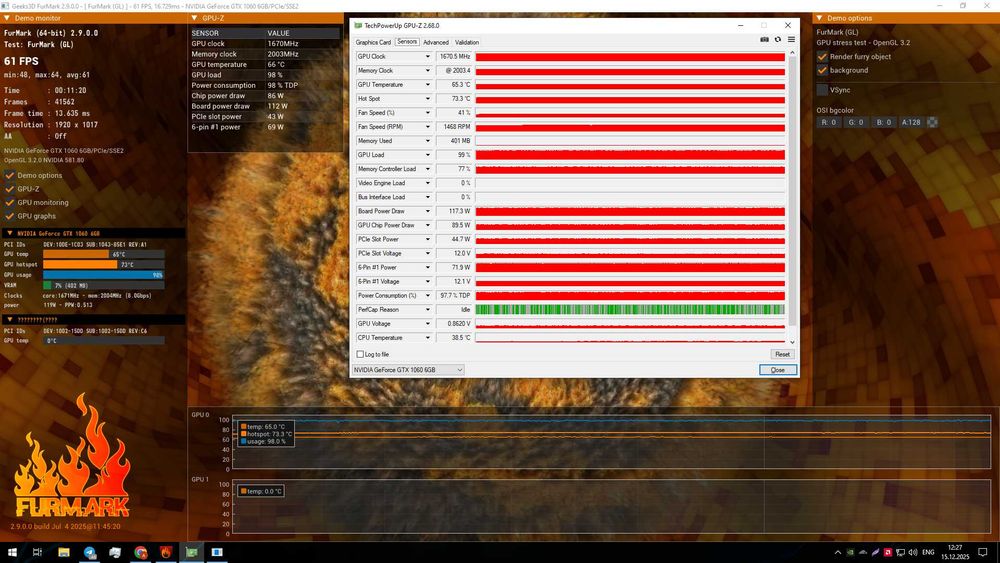The width and height of the screenshot is (1000, 563).
Task: Click the GPU Load red sensor graph
Action: pyautogui.click(x=630, y=155)
